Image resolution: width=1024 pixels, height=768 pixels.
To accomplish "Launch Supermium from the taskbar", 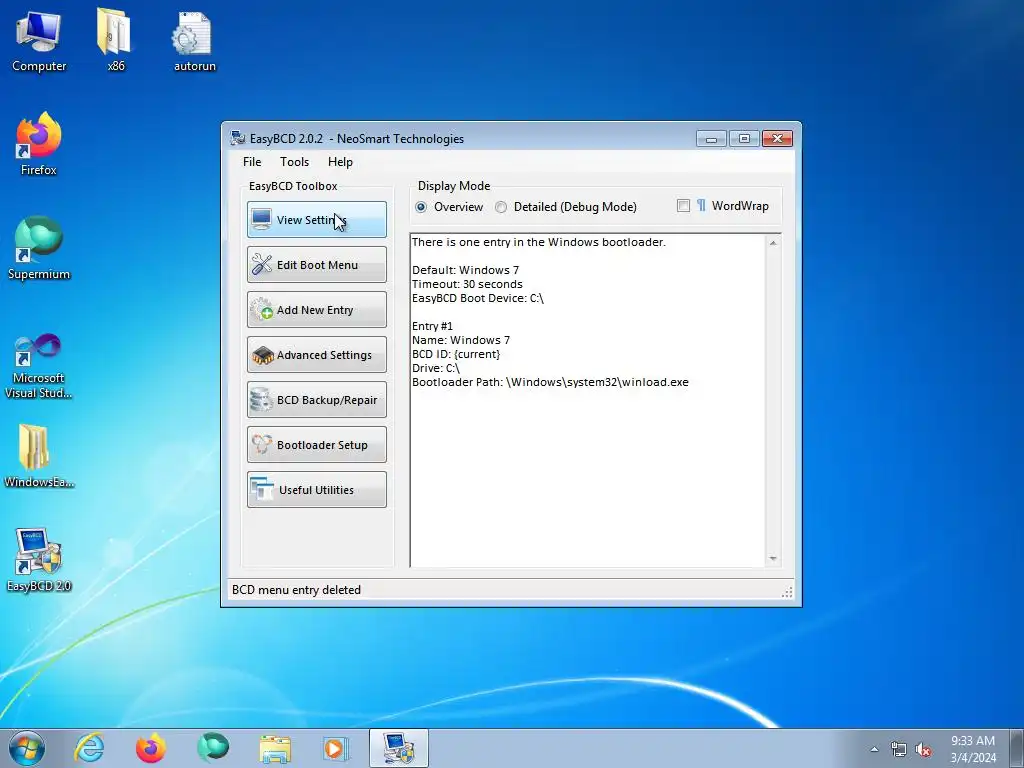I will coord(213,748).
